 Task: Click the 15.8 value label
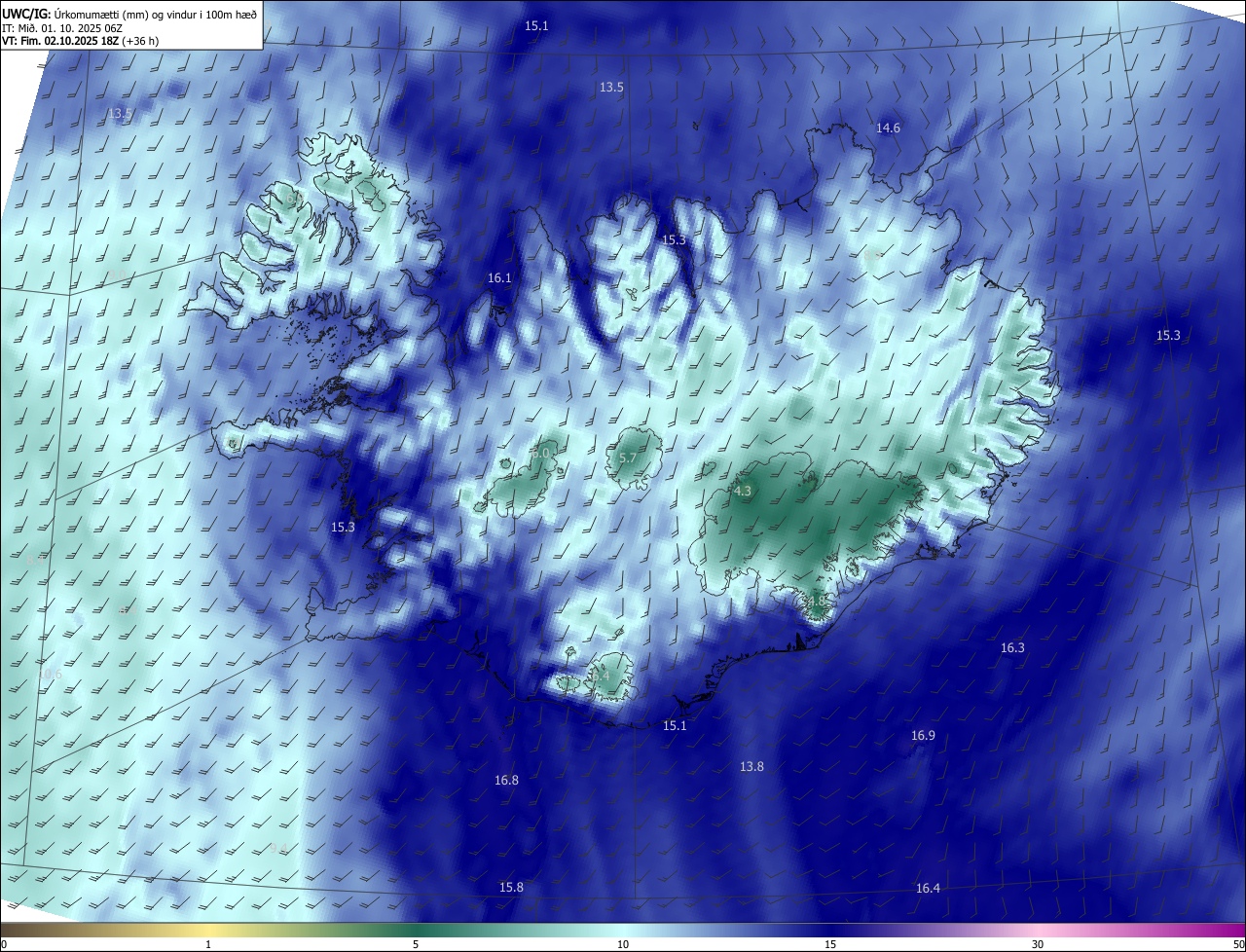pyautogui.click(x=511, y=888)
